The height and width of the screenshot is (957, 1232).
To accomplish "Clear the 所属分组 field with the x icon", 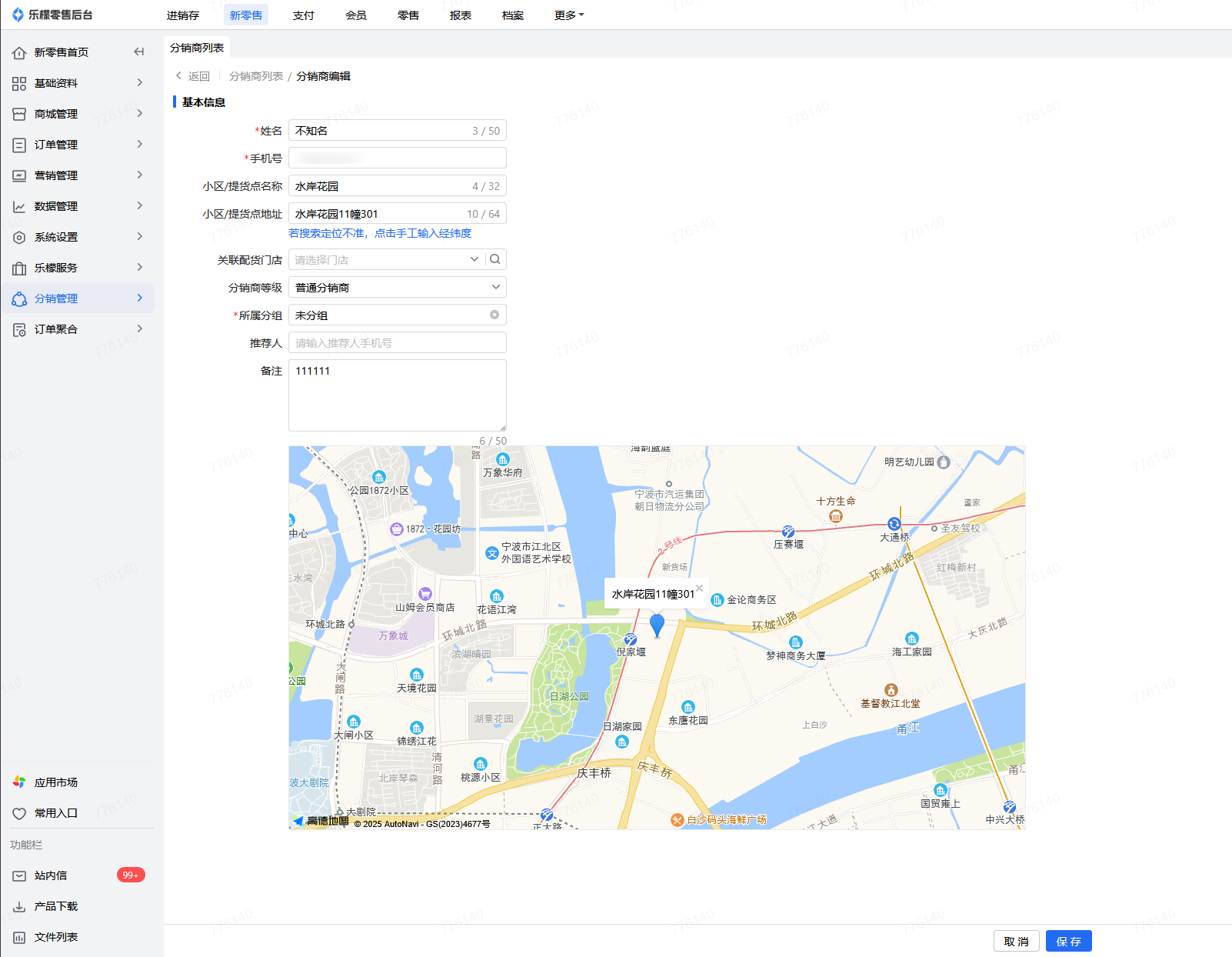I will (494, 315).
